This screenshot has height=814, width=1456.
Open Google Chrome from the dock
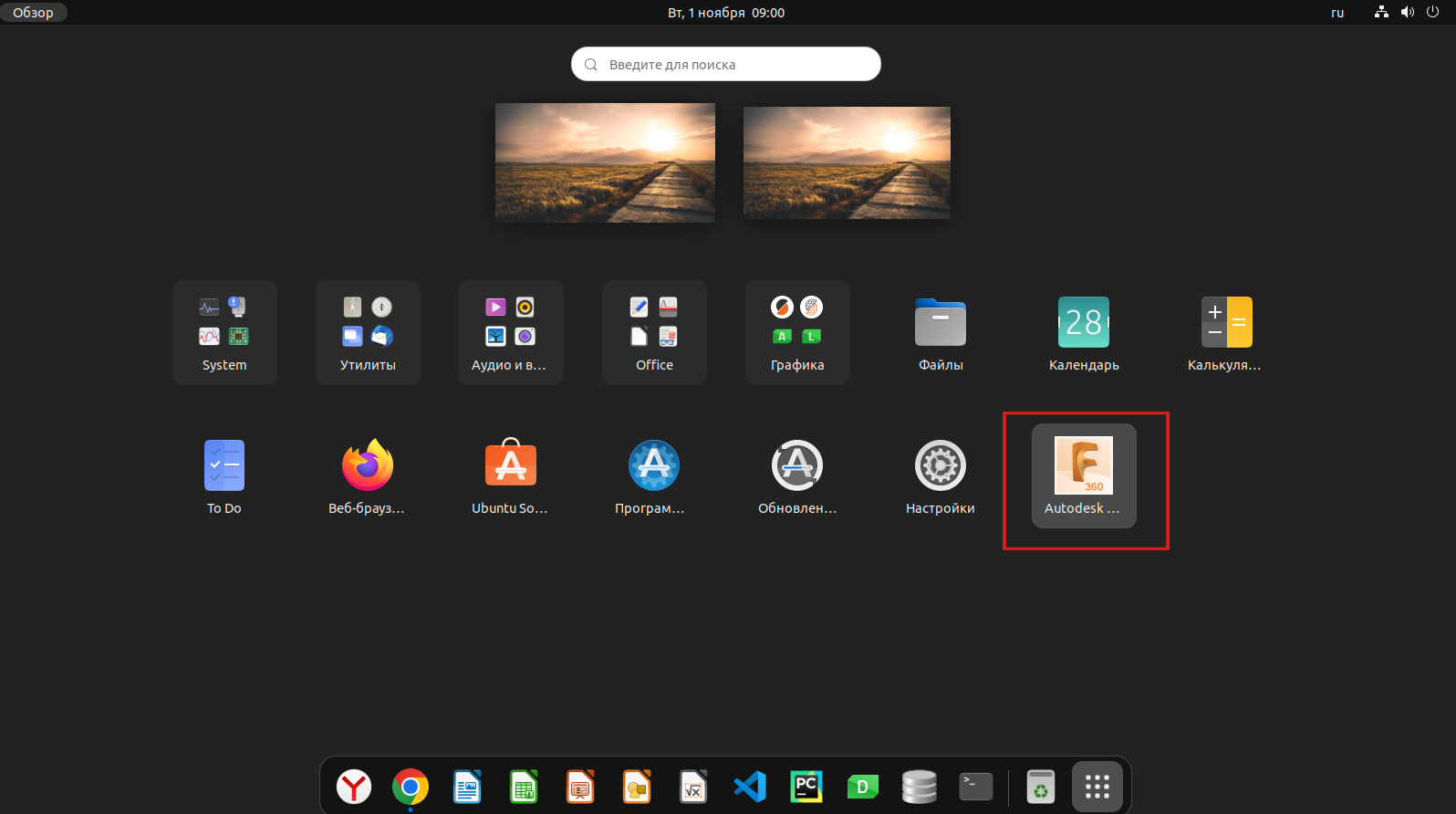pyautogui.click(x=411, y=787)
